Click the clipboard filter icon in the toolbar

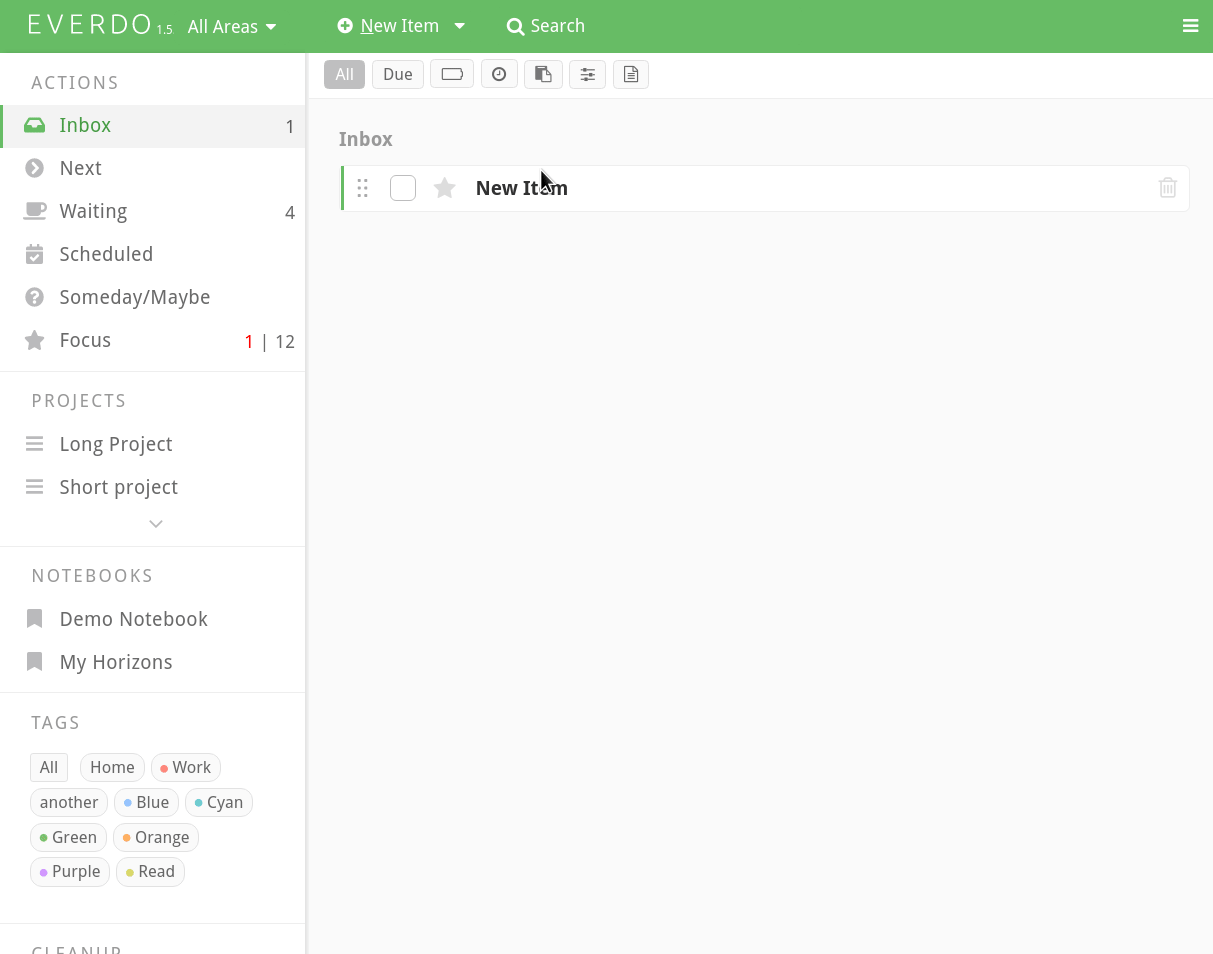[x=543, y=74]
